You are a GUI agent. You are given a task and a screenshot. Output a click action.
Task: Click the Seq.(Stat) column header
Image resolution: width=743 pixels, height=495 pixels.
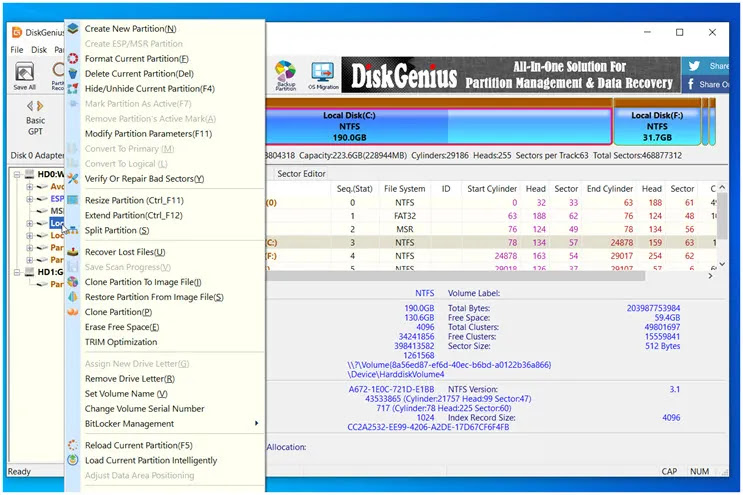354,189
